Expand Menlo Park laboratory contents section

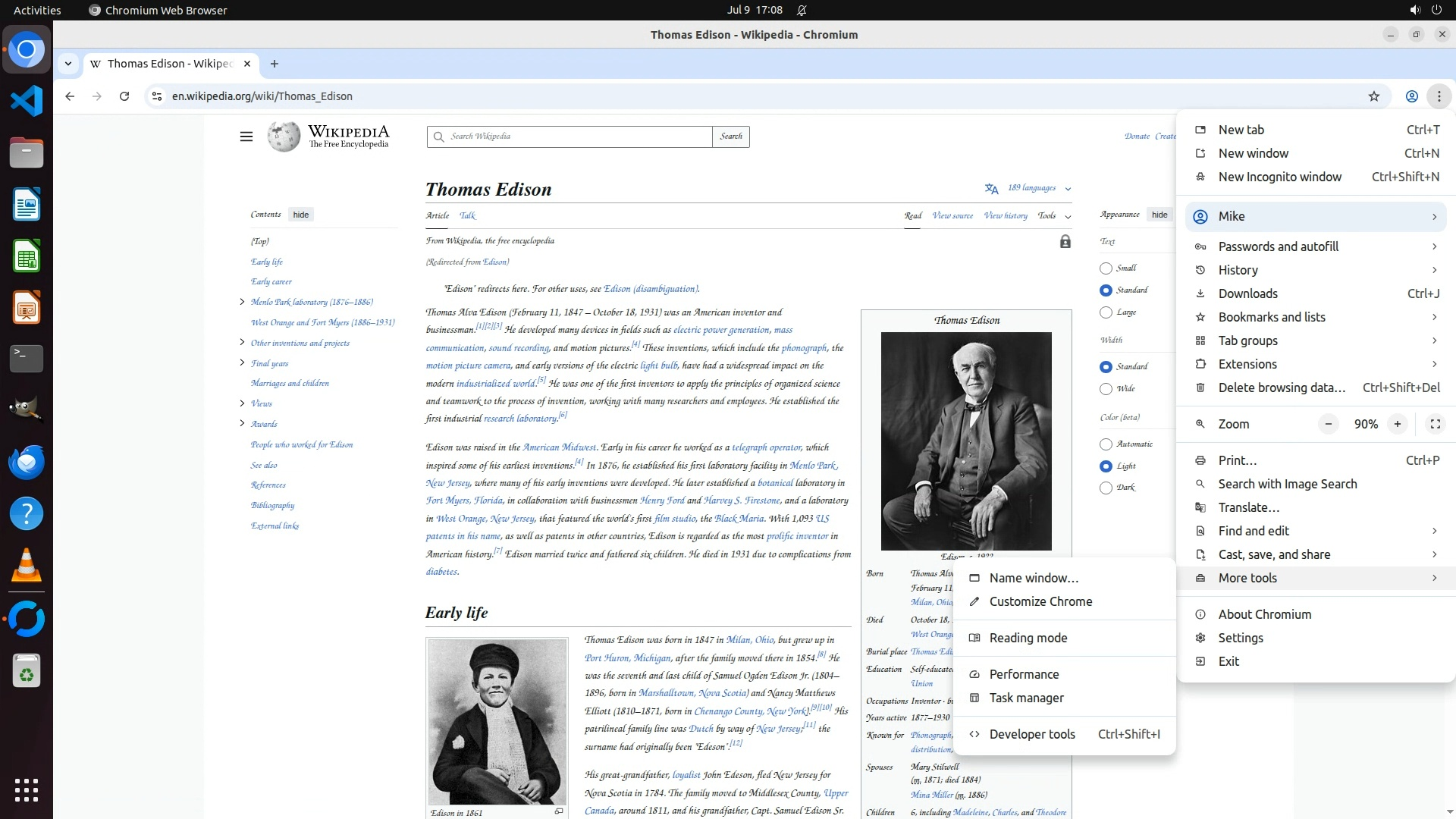click(x=242, y=302)
